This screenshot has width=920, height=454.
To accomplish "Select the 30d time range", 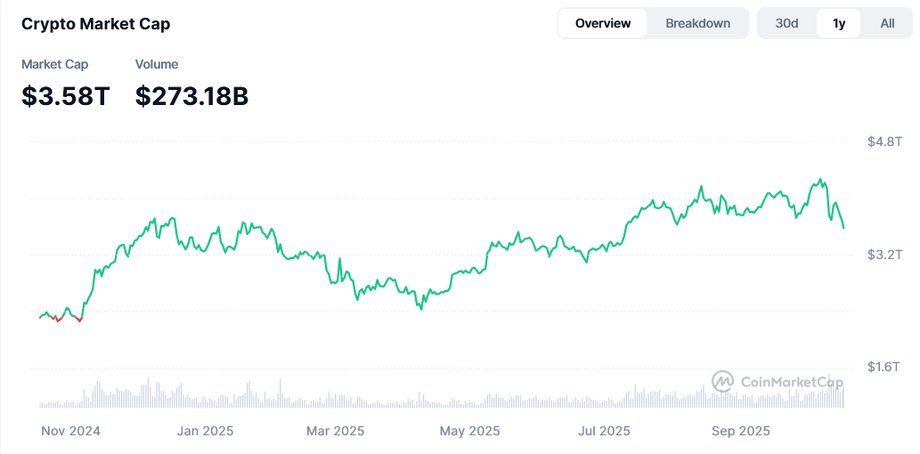I will 787,23.
